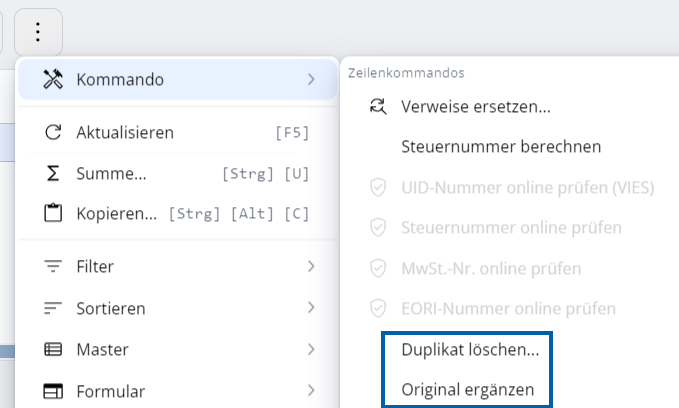This screenshot has height=408, width=679.
Task: Click the Aktualisieren refresh icon
Action: (53, 132)
